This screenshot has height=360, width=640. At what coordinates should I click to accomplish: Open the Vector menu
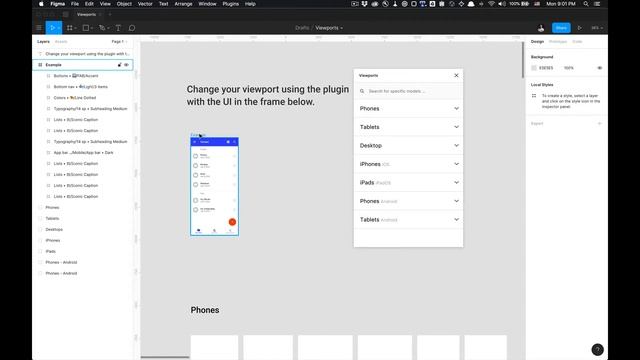point(145,4)
